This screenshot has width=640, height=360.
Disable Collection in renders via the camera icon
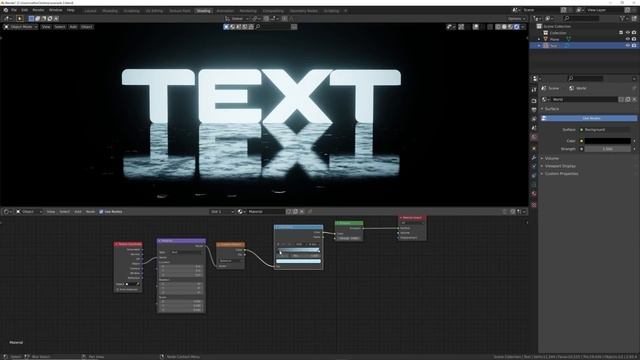tap(634, 33)
